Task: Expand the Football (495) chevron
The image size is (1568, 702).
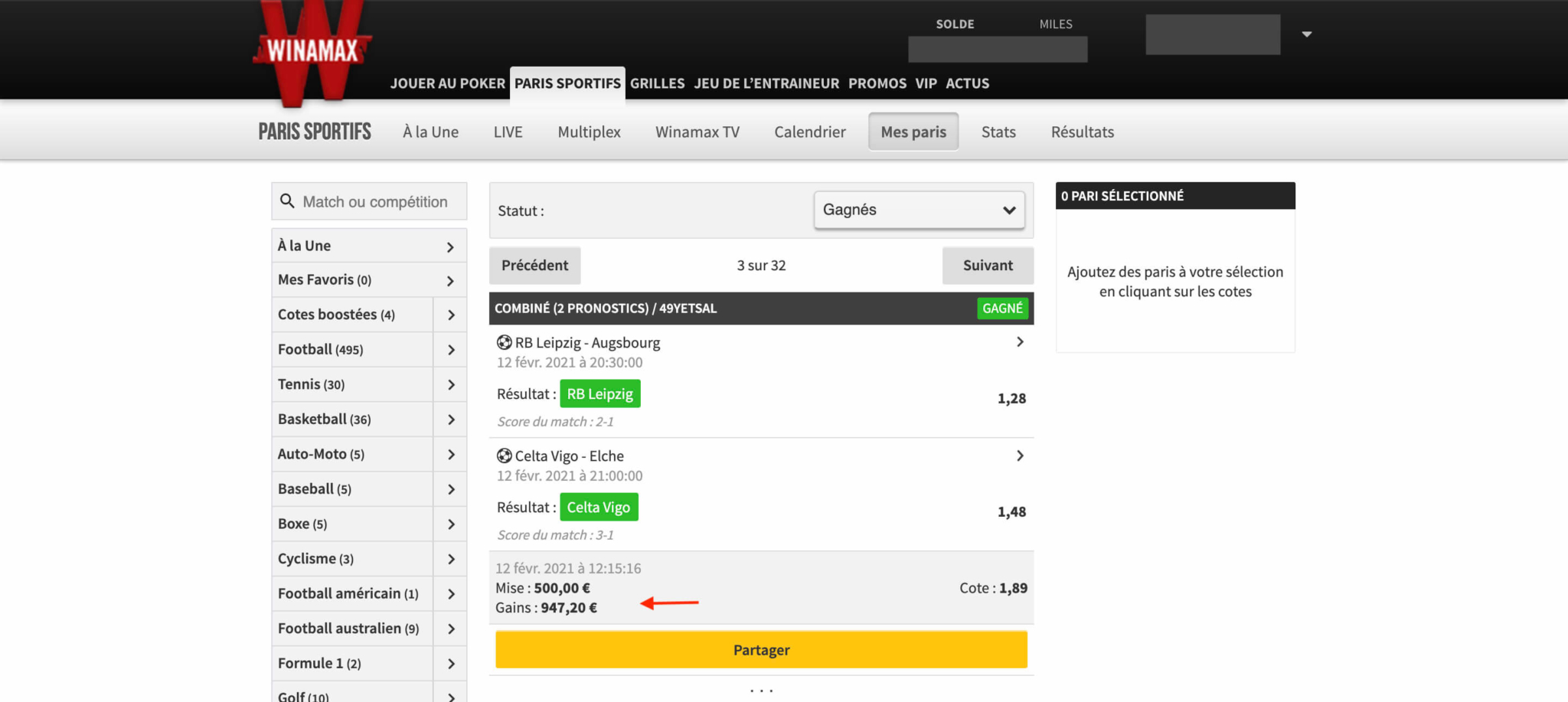Action: point(450,350)
